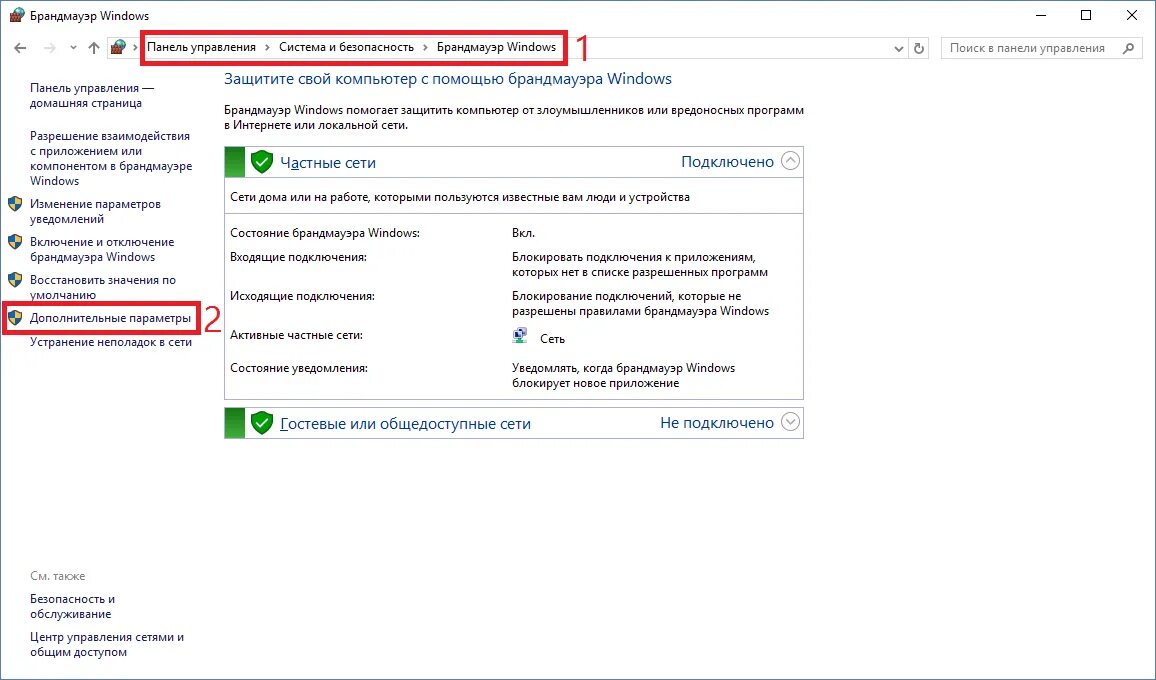Select 'Брандмауэр Windows' breadcrumb
Viewport: 1156px width, 680px height.
click(496, 47)
